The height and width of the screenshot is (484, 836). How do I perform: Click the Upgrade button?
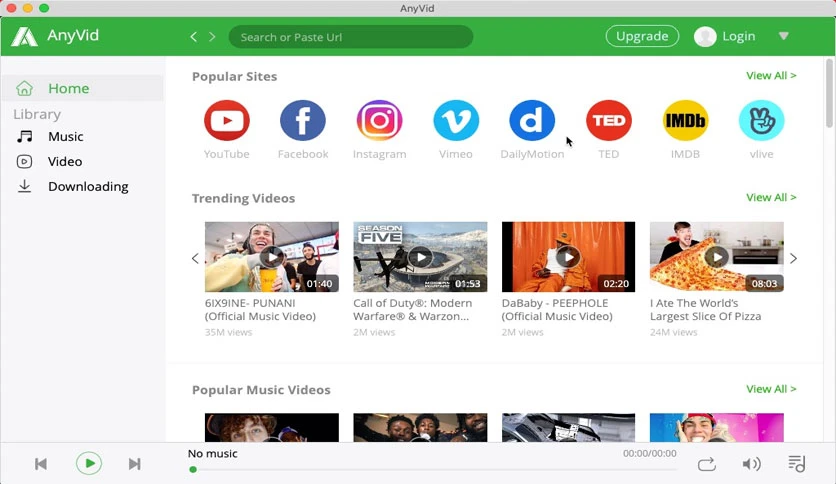coord(642,36)
